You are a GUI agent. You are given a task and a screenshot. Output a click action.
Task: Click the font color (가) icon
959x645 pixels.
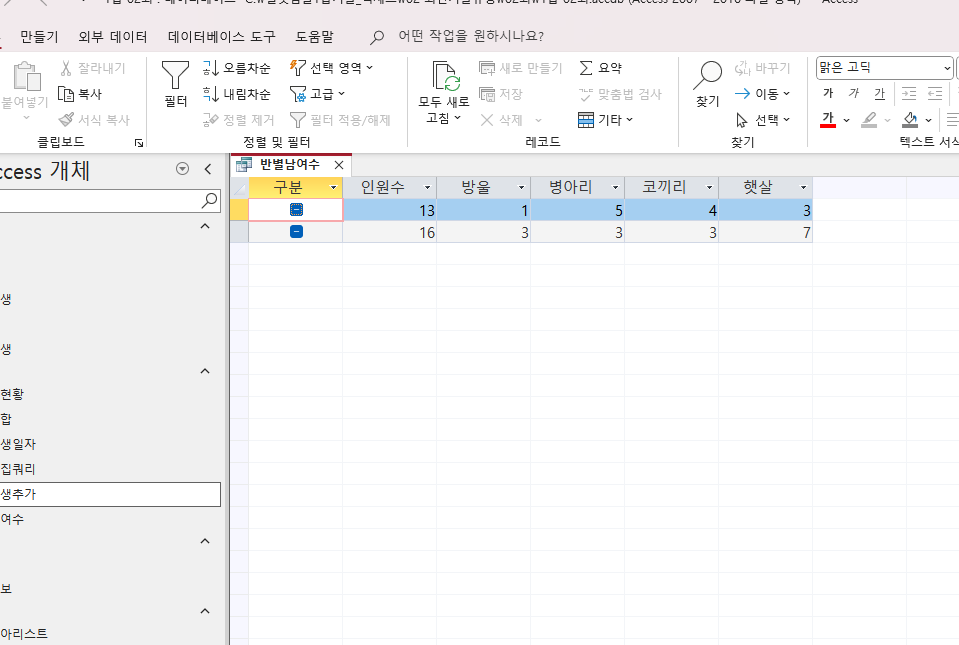pos(828,119)
